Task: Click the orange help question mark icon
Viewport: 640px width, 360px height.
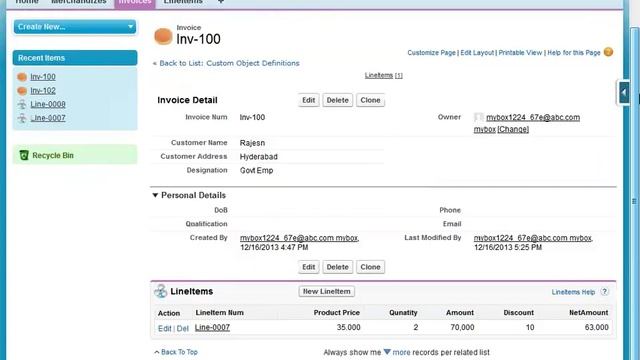Action: pyautogui.click(x=608, y=52)
